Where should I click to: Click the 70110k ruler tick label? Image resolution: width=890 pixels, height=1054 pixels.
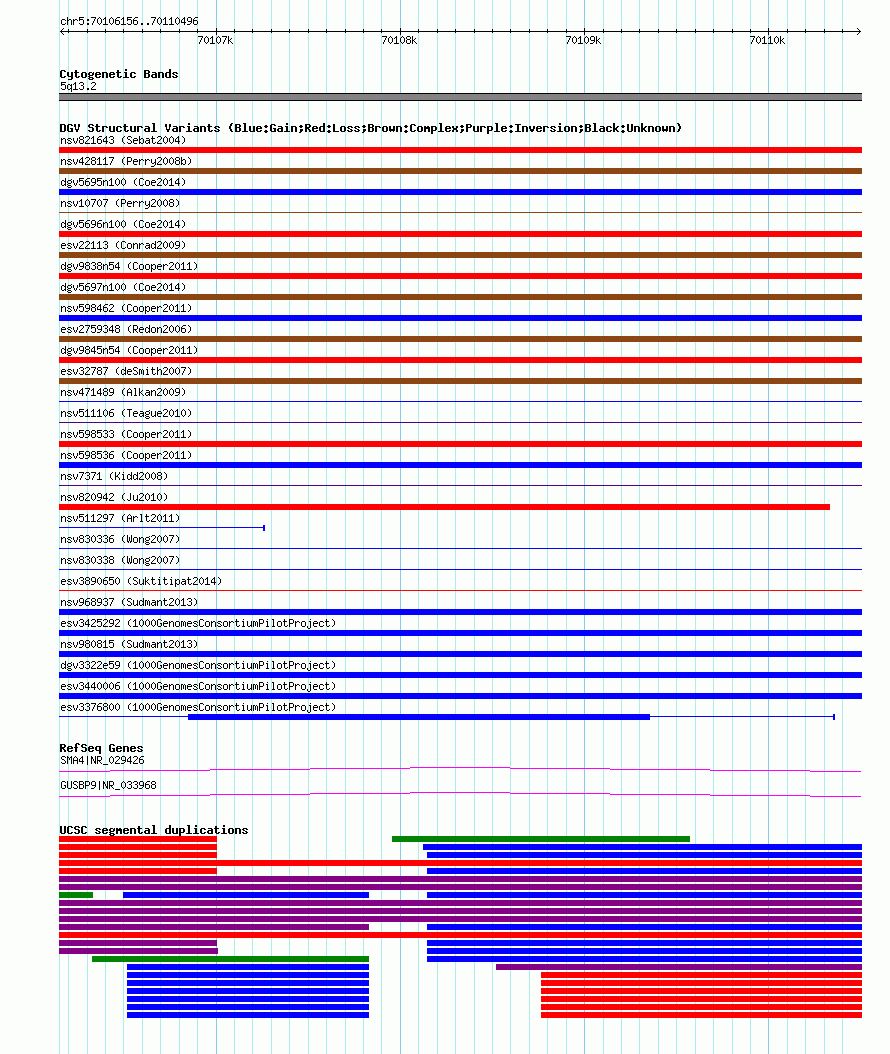click(768, 40)
